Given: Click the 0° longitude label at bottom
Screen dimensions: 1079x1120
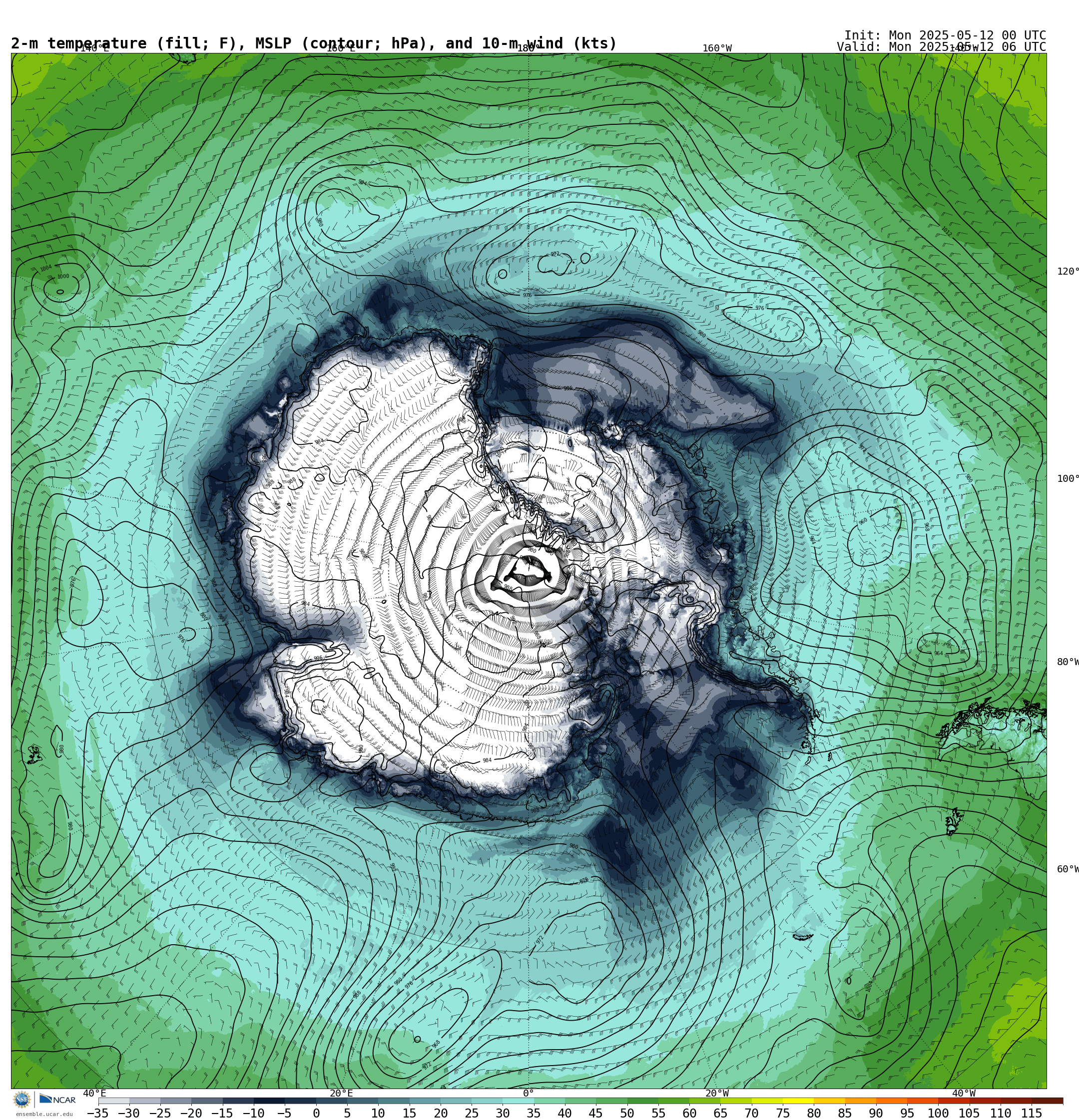Looking at the screenshot, I should pos(528,1093).
